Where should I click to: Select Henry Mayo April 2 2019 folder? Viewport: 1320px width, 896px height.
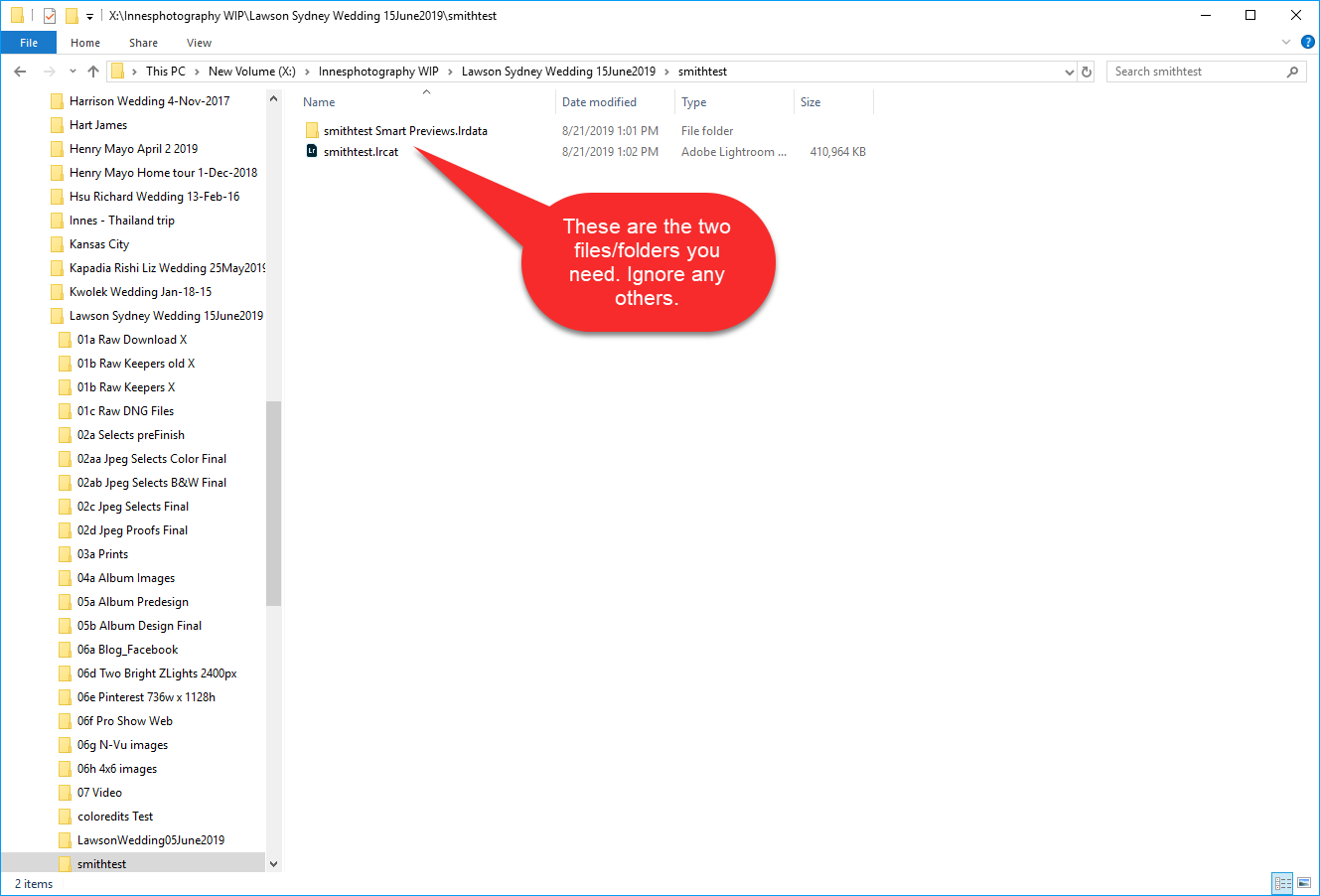click(133, 149)
